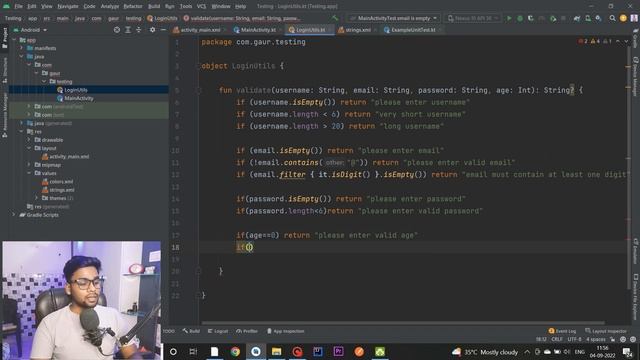Open the device selector dropdown
This screenshot has width=640, height=360.
pos(473,18)
